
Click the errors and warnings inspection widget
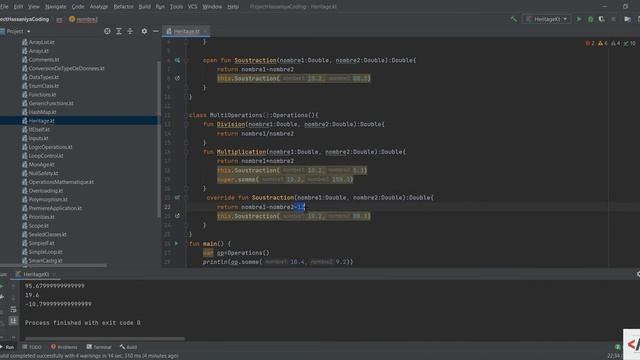click(611, 43)
